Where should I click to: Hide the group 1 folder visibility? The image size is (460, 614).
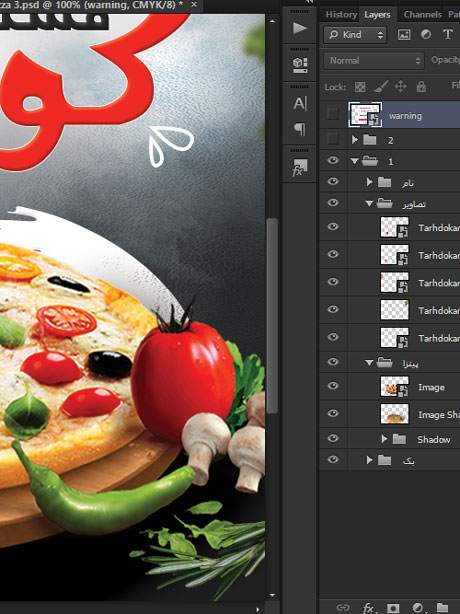point(333,160)
